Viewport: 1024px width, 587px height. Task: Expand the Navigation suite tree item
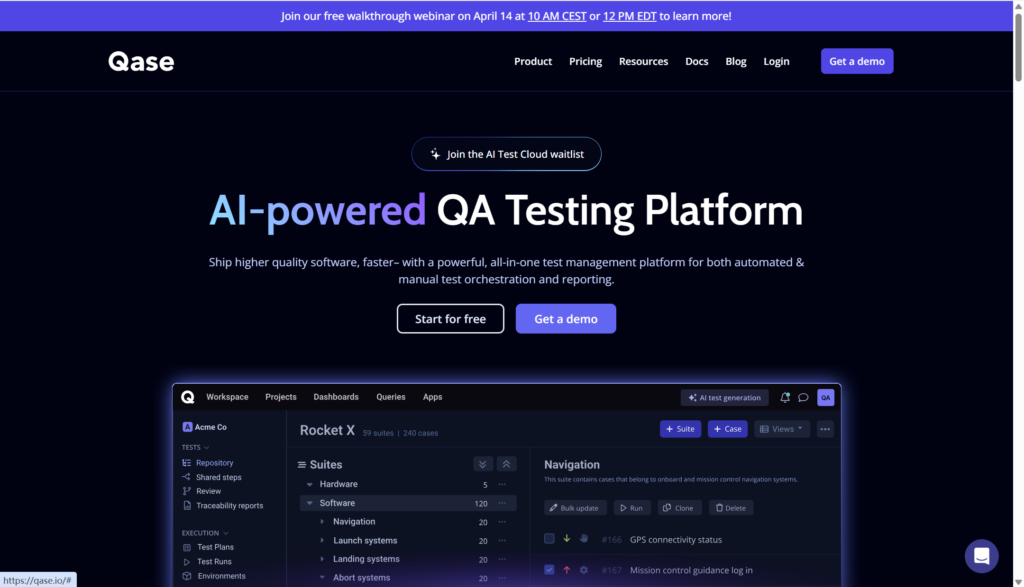322,522
